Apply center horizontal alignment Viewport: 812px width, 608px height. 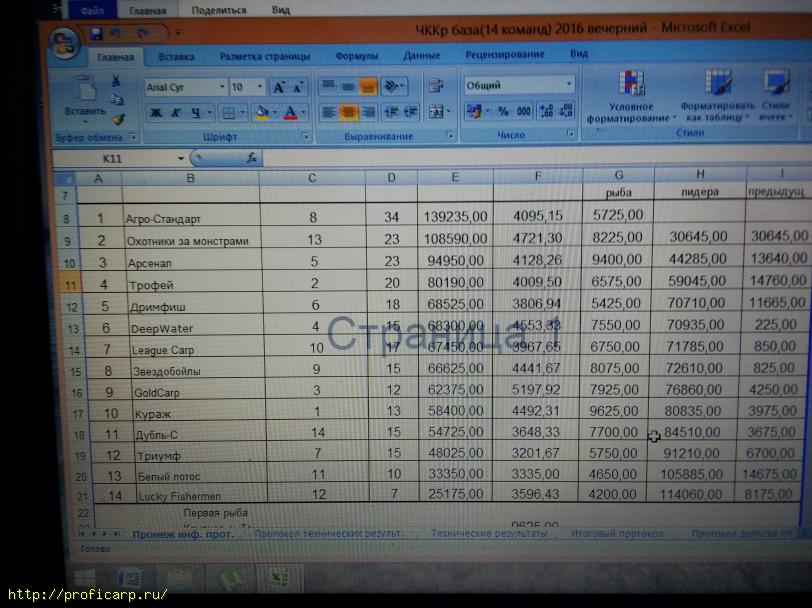[348, 113]
